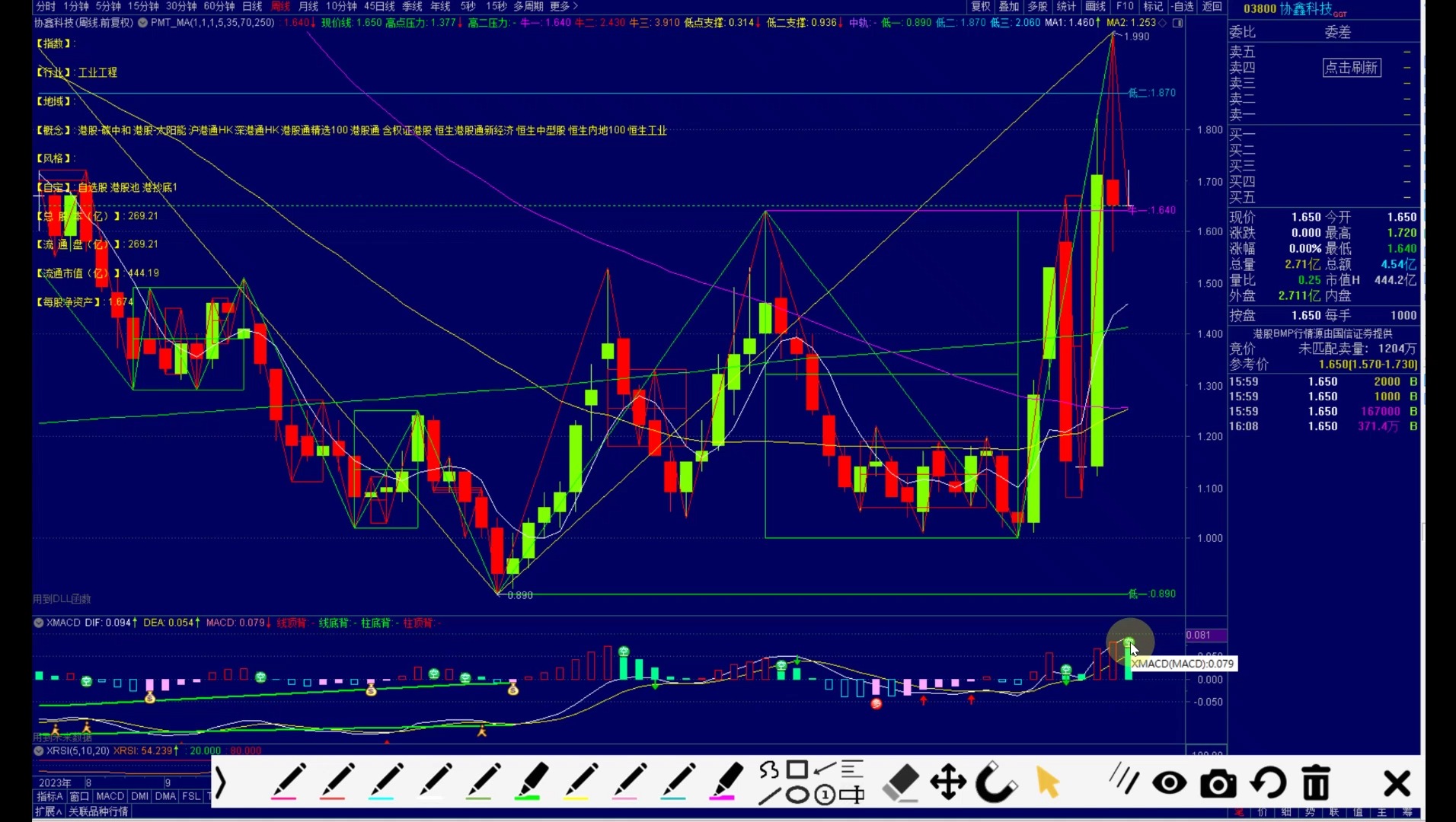Image resolution: width=1456 pixels, height=822 pixels.
Task: Click the 标记 mark button
Action: click(1153, 6)
